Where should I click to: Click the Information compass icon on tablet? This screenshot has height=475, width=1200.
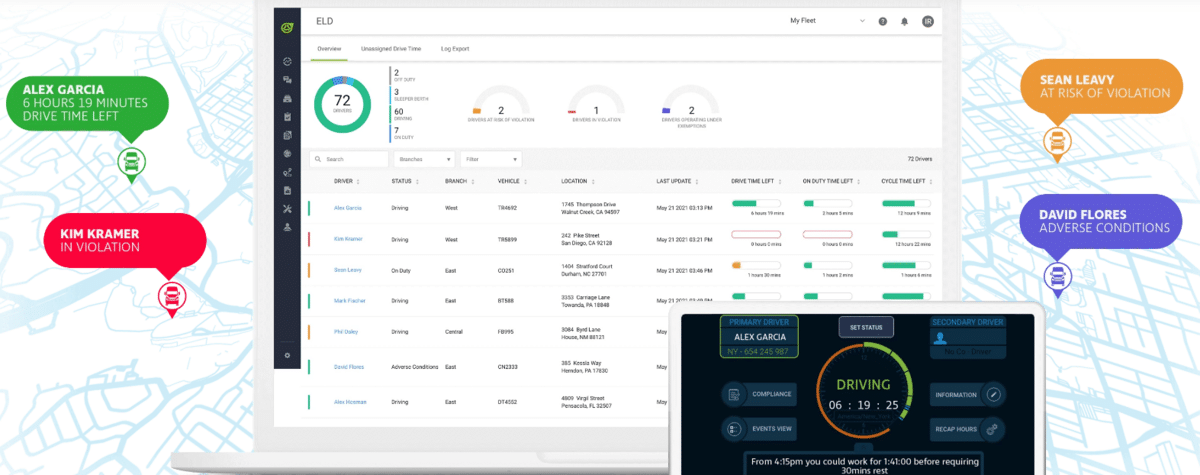click(x=992, y=395)
